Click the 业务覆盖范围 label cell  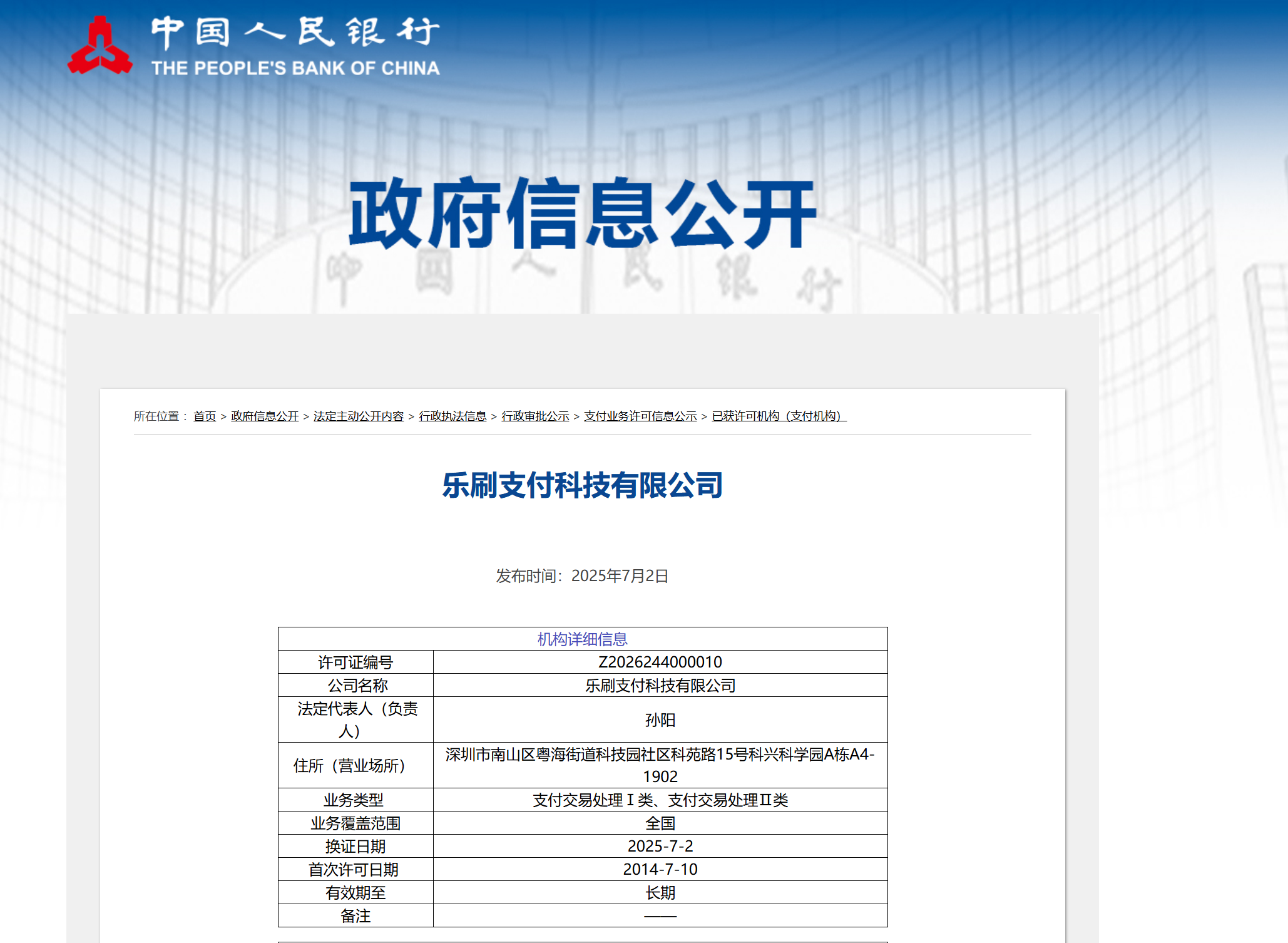355,823
